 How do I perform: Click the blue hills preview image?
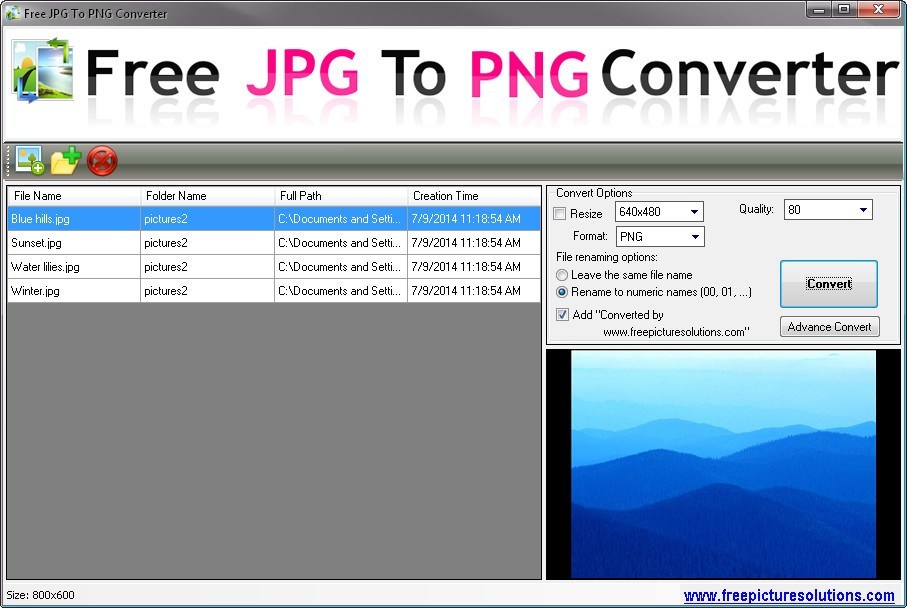(x=723, y=464)
